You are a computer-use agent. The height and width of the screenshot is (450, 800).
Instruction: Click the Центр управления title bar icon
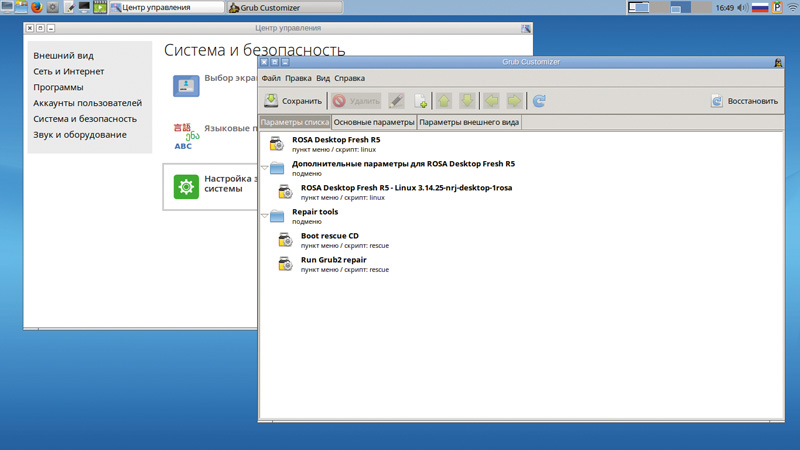coord(526,29)
